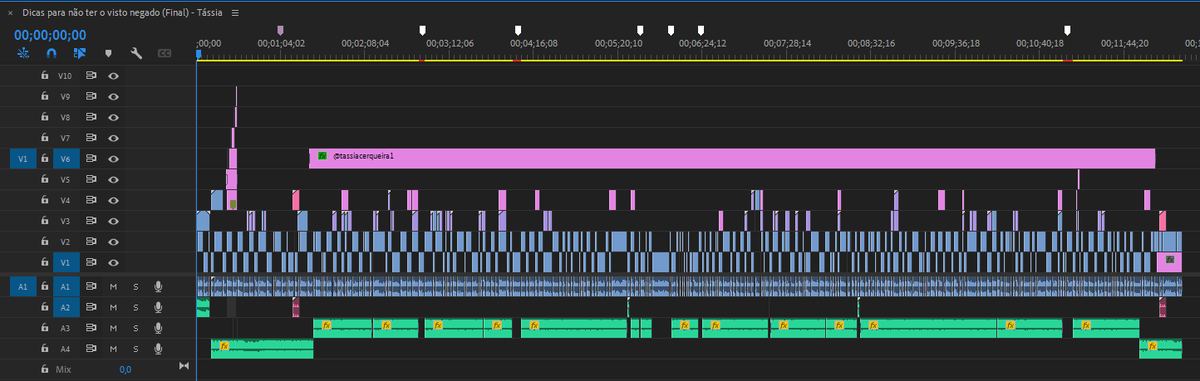The height and width of the screenshot is (381, 1200).
Task: Click ruler at 00;11;44;20 label
Action: [x=1125, y=44]
